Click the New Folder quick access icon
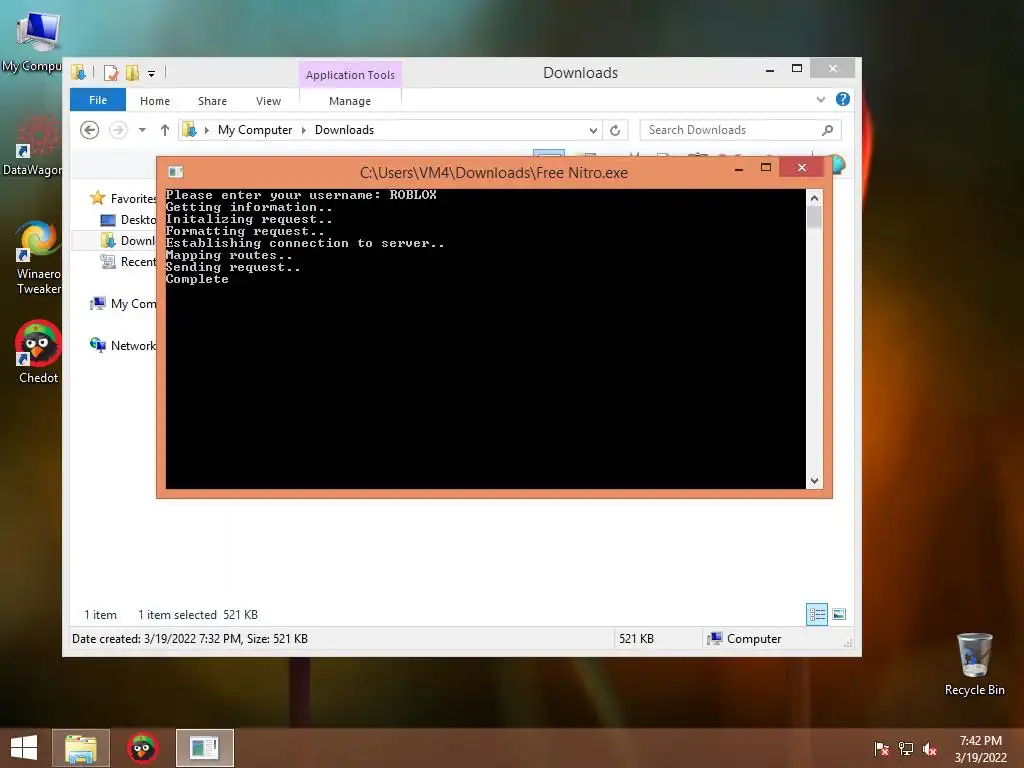 tap(133, 72)
